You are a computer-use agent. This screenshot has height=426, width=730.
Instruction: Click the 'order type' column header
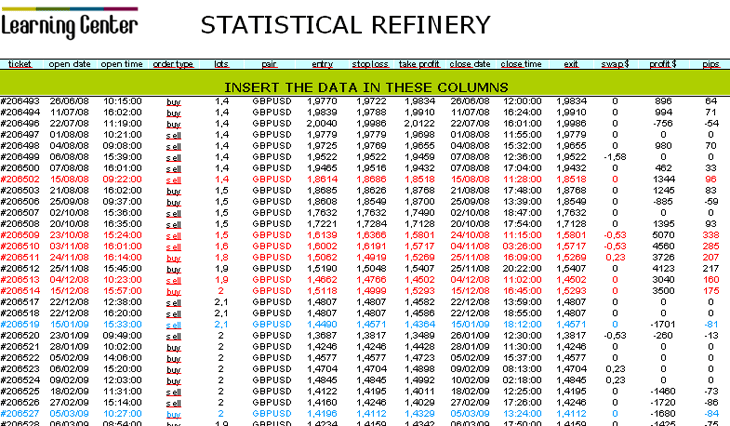coord(173,64)
